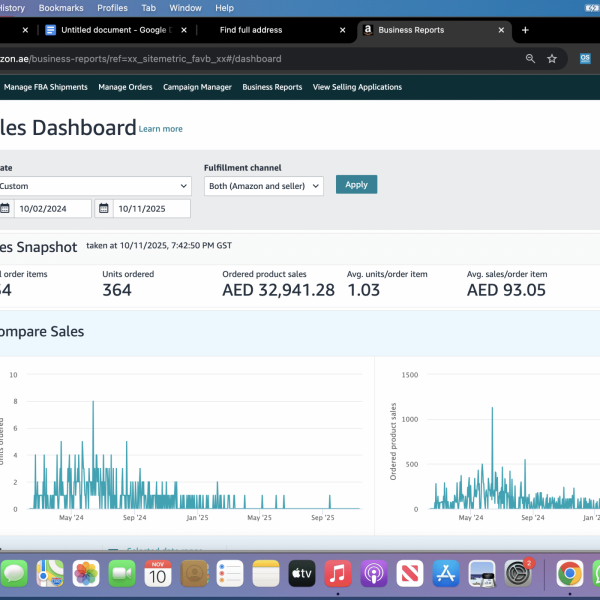
Task: Open Google Chrome from the dock
Action: (x=570, y=573)
